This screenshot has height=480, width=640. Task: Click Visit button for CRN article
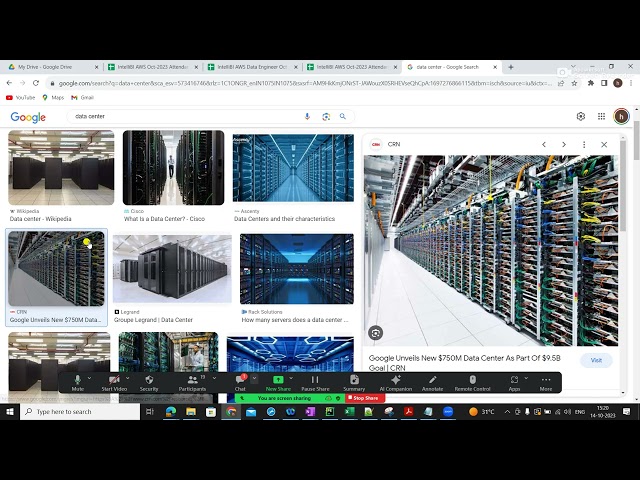pyautogui.click(x=596, y=360)
